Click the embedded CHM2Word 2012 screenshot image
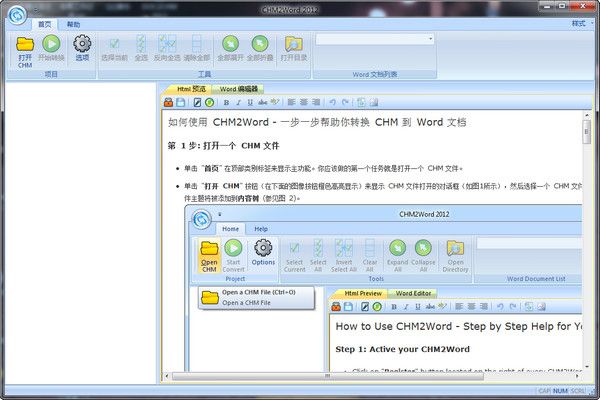This screenshot has height=400, width=600. coord(383,288)
